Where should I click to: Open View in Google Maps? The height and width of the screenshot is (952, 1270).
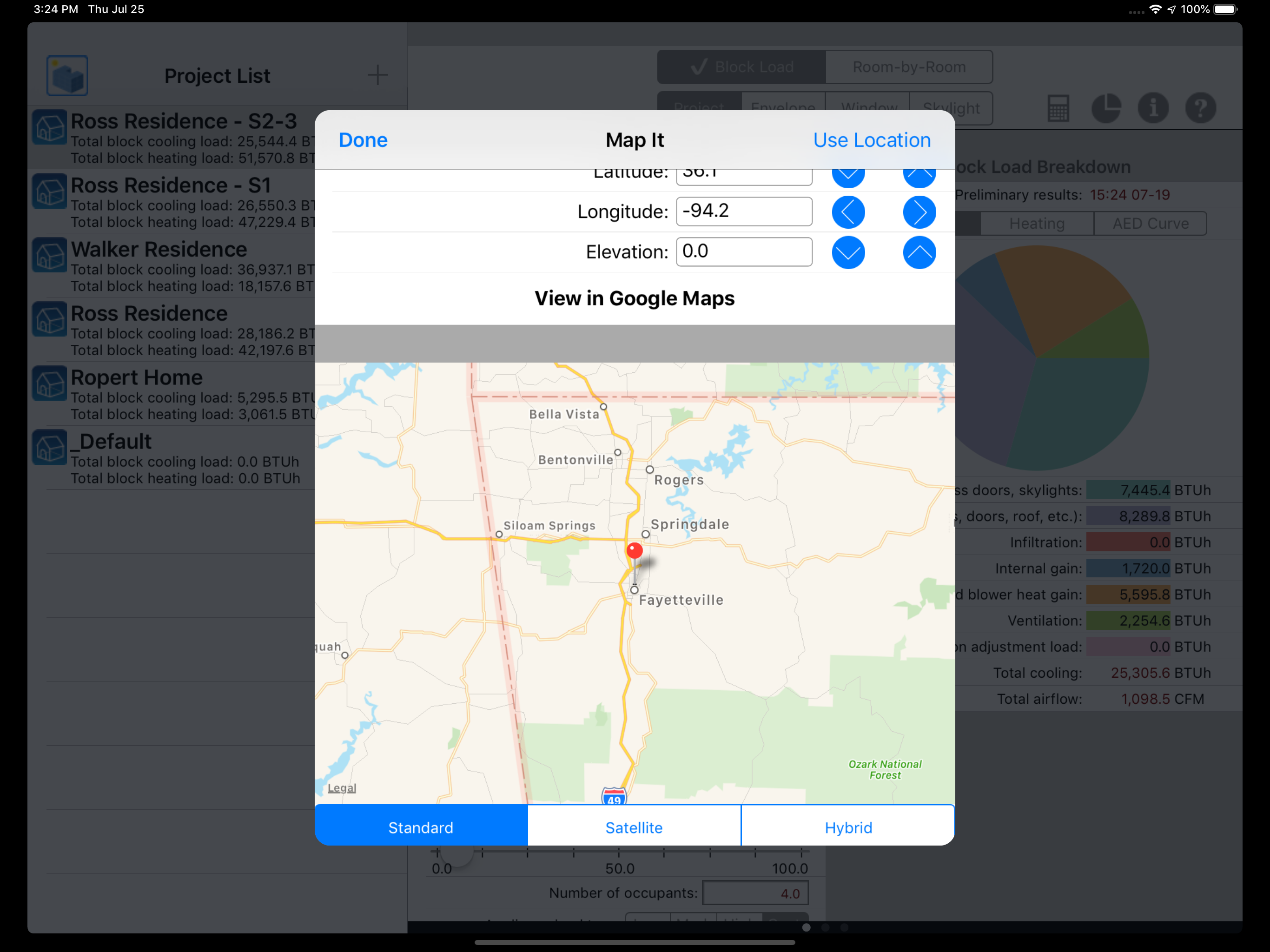click(635, 298)
